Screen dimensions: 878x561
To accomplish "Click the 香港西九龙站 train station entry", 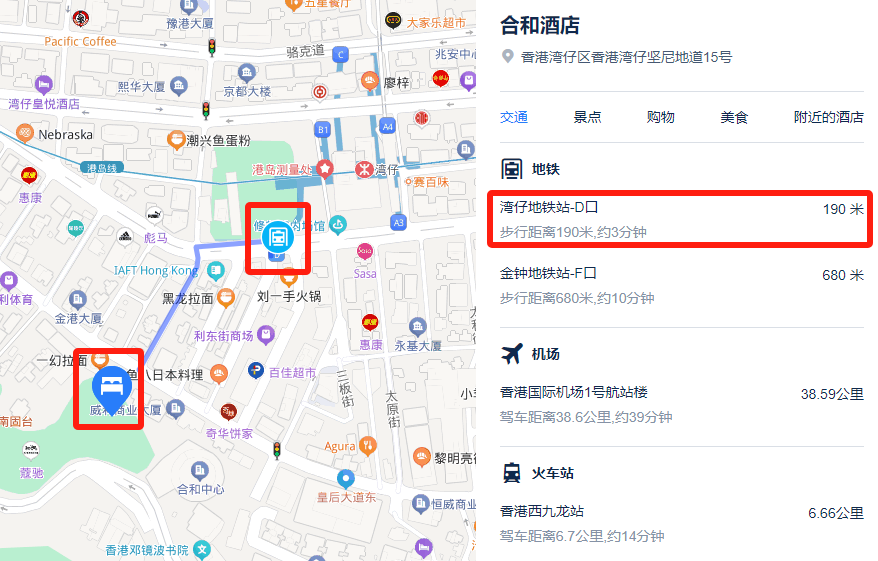I will click(x=681, y=523).
